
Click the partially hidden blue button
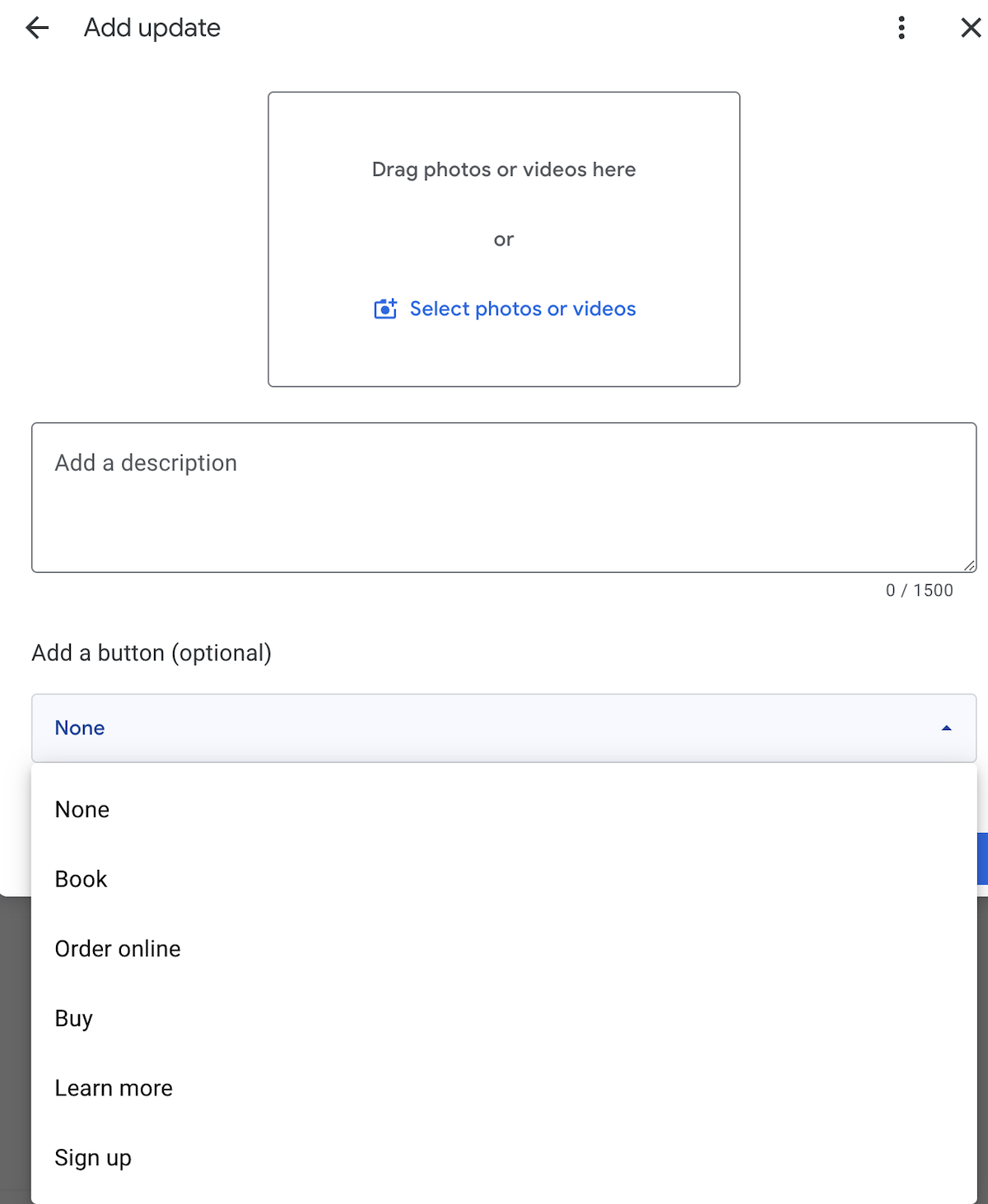click(x=982, y=858)
